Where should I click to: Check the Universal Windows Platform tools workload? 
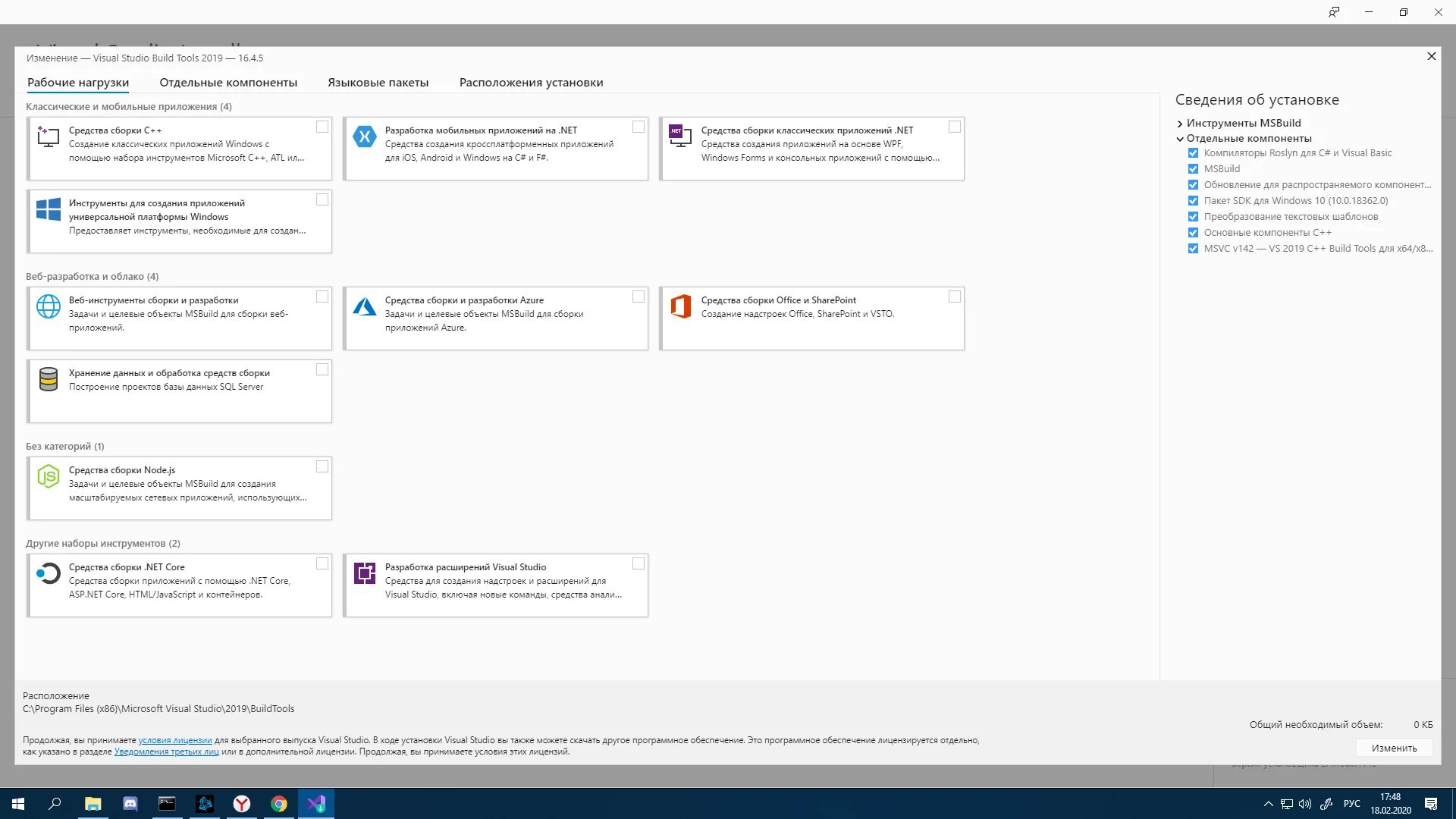(322, 199)
